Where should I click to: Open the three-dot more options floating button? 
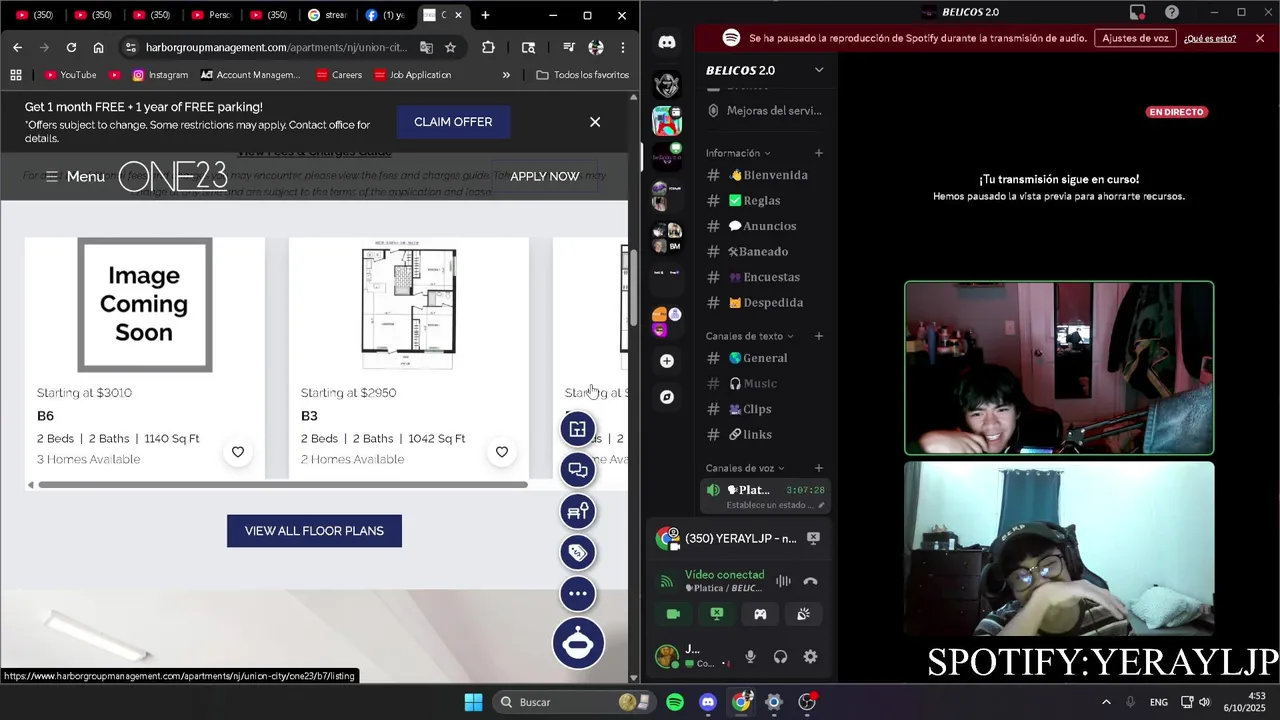[578, 593]
